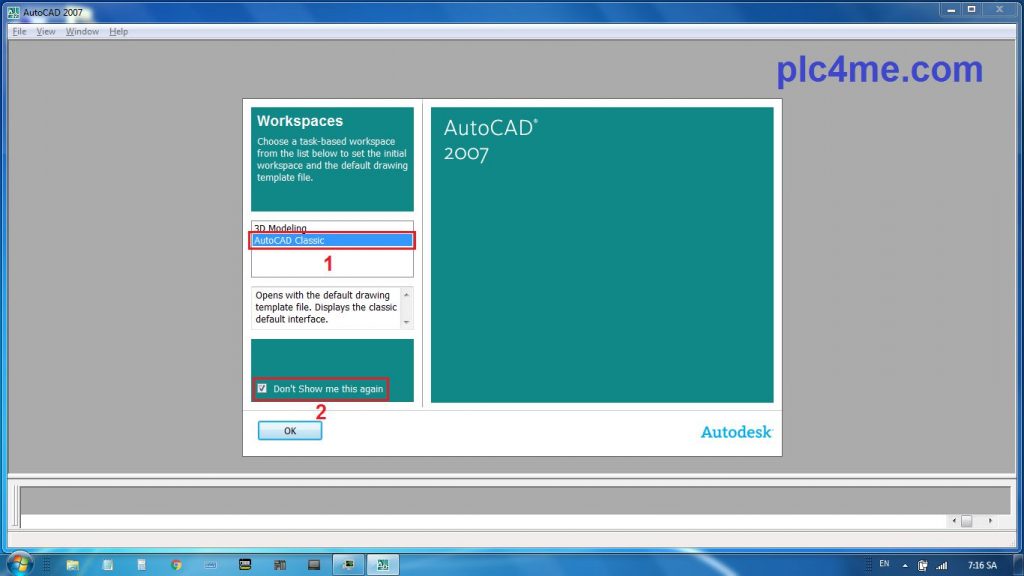Screen dimensions: 1024x576
Task: Uncheck "Don't Show me this again"
Action: coord(262,388)
